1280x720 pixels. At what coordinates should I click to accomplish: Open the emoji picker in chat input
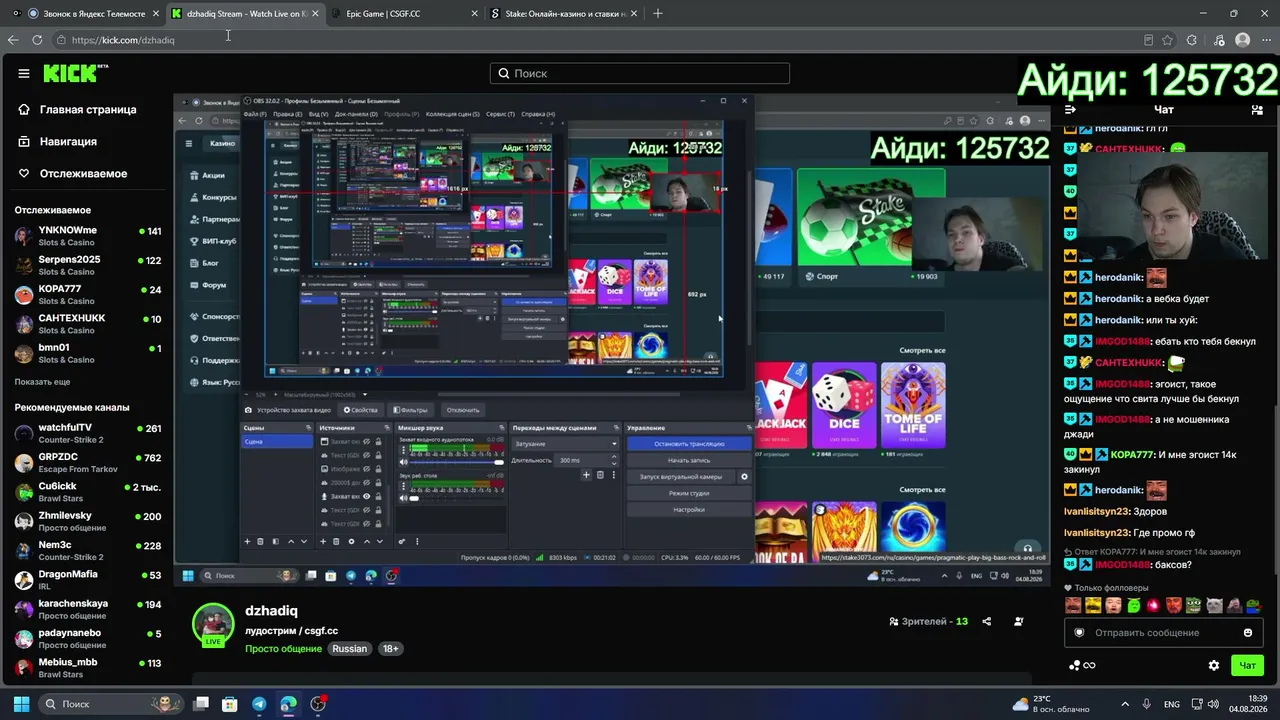1248,632
